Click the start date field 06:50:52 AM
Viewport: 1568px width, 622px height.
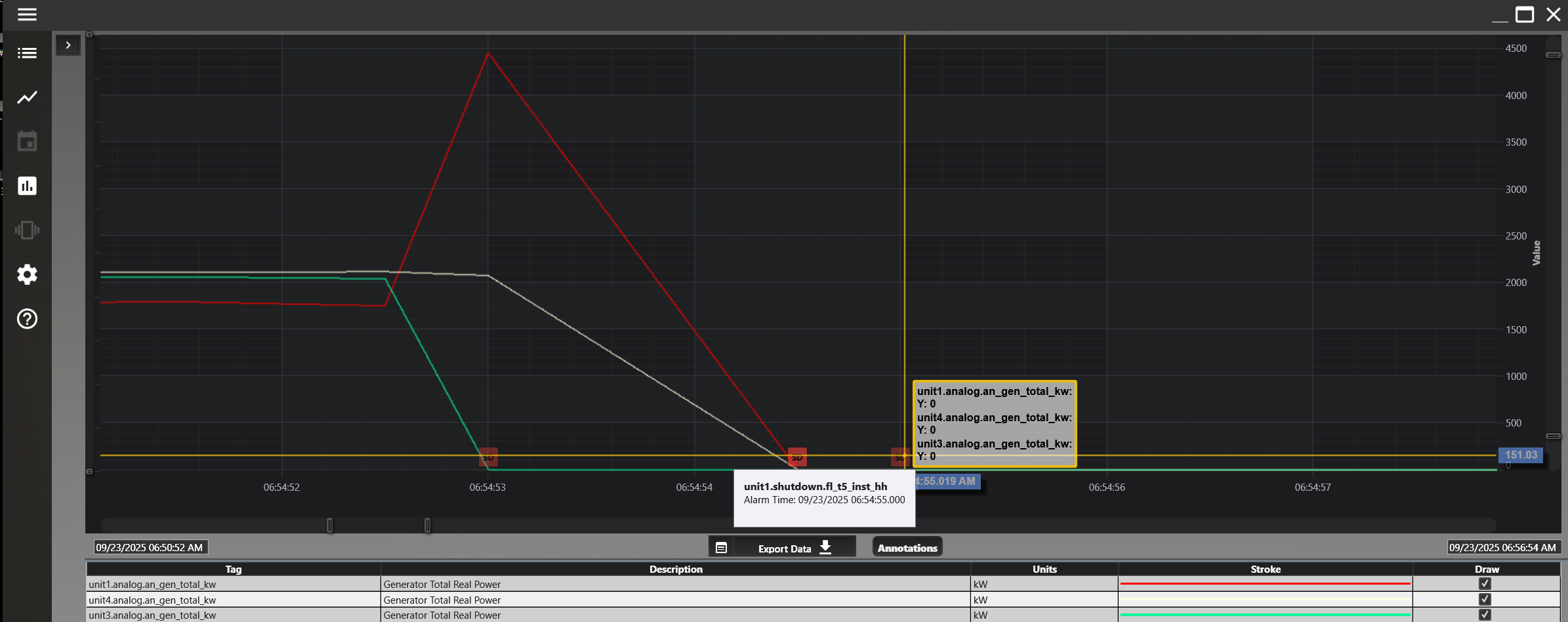point(150,547)
